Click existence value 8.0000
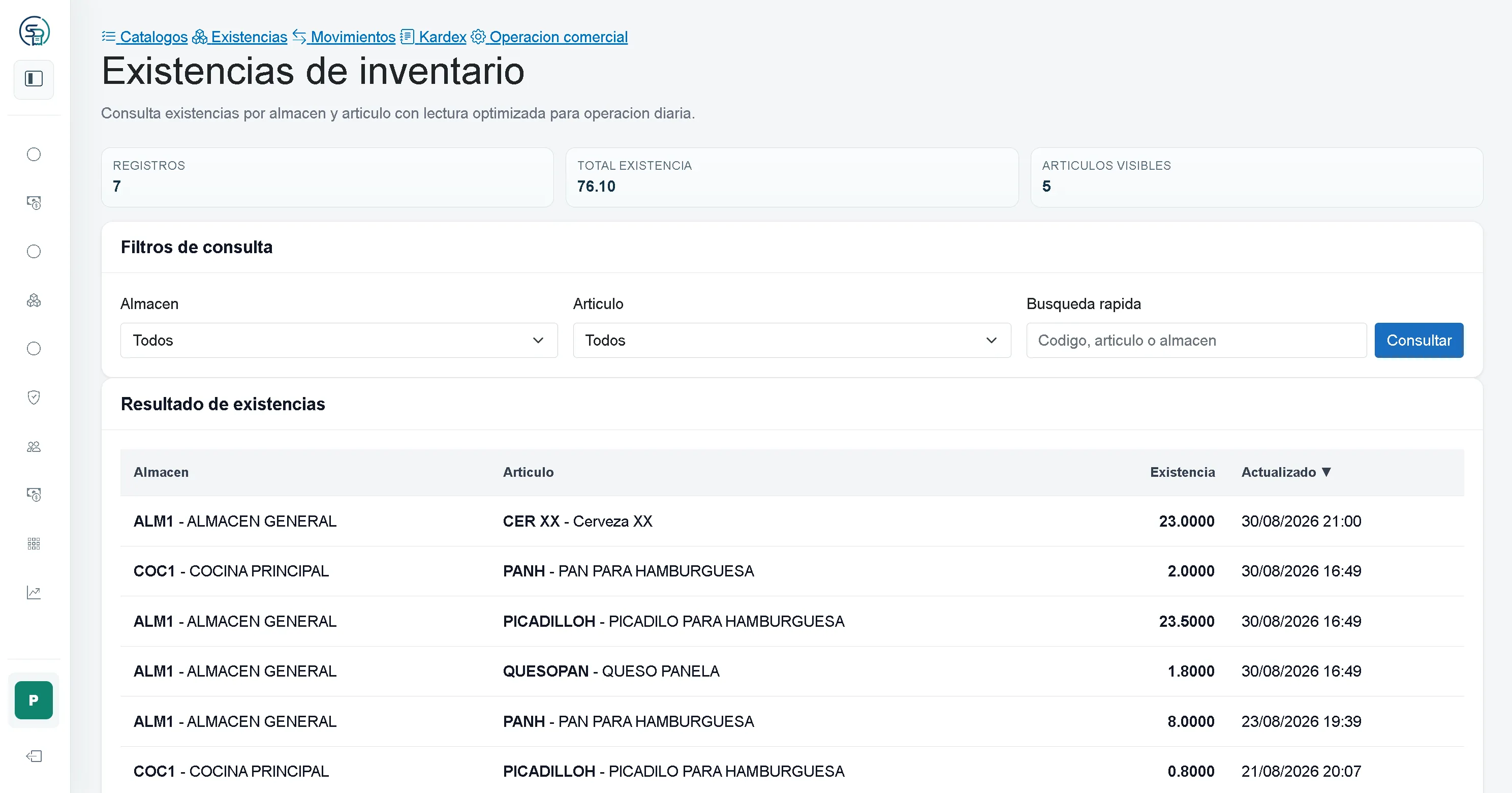The image size is (1512, 793). [1190, 721]
